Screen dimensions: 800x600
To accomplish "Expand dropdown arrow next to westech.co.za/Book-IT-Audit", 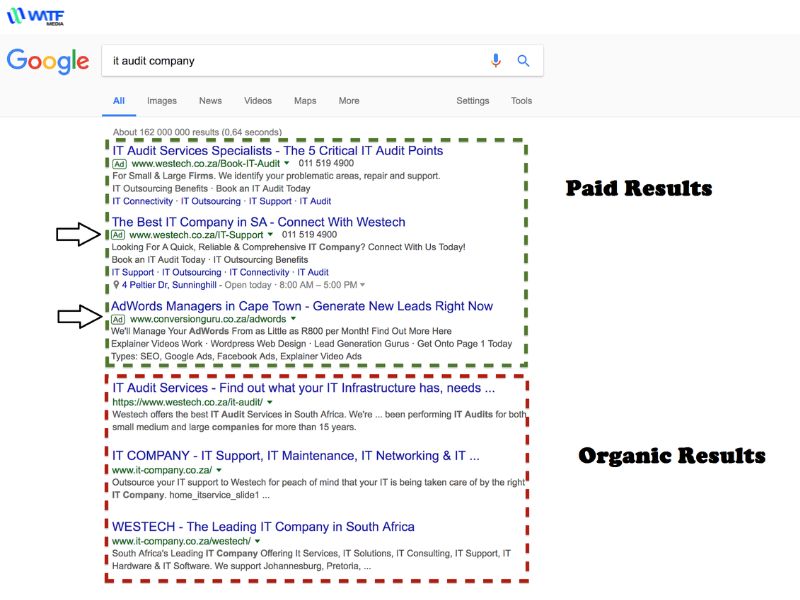I will click(287, 163).
